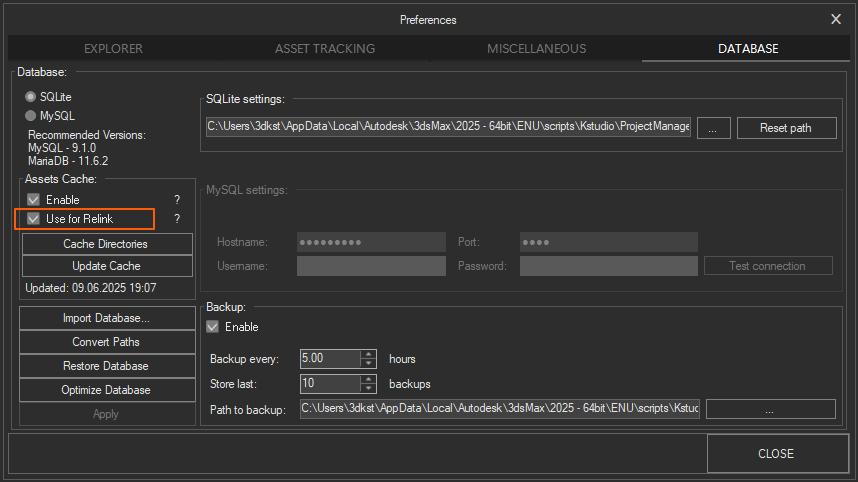Click Test connection button

[768, 266]
